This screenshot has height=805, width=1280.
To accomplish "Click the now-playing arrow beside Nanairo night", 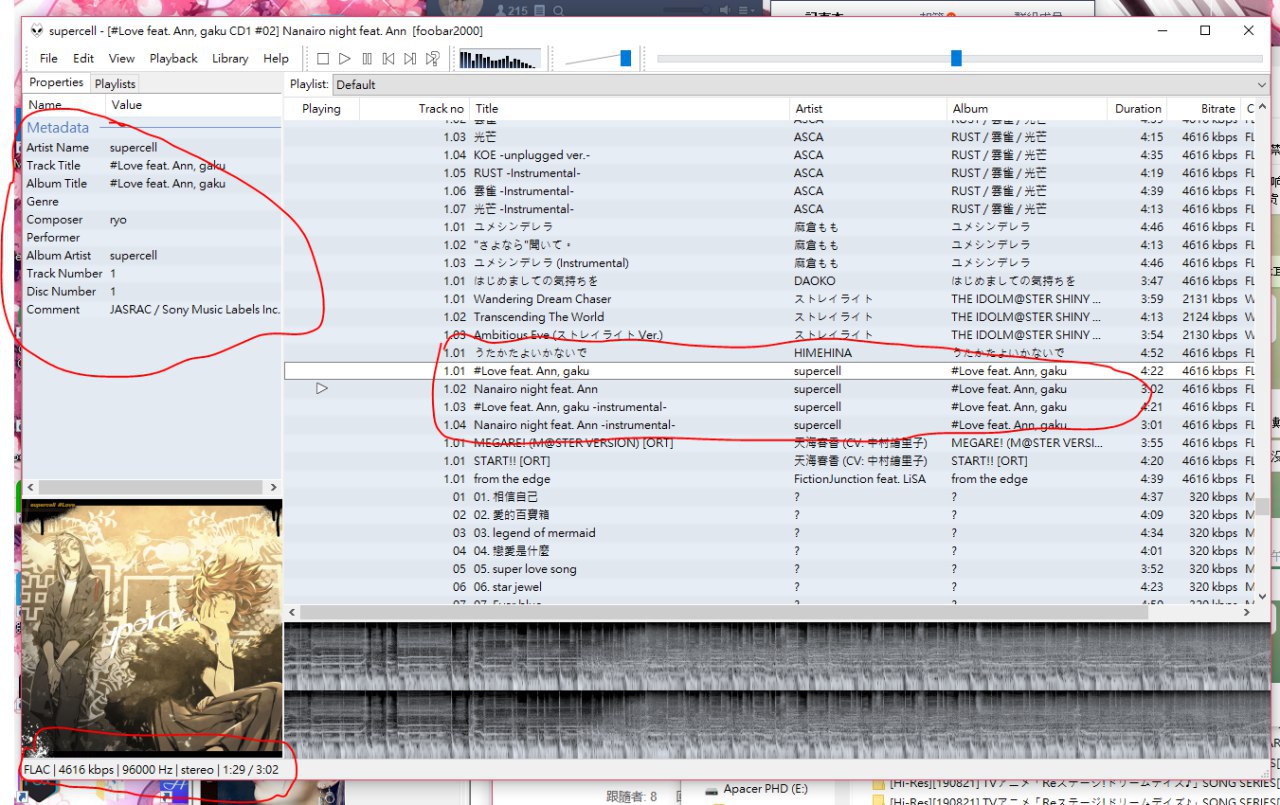I will click(322, 389).
